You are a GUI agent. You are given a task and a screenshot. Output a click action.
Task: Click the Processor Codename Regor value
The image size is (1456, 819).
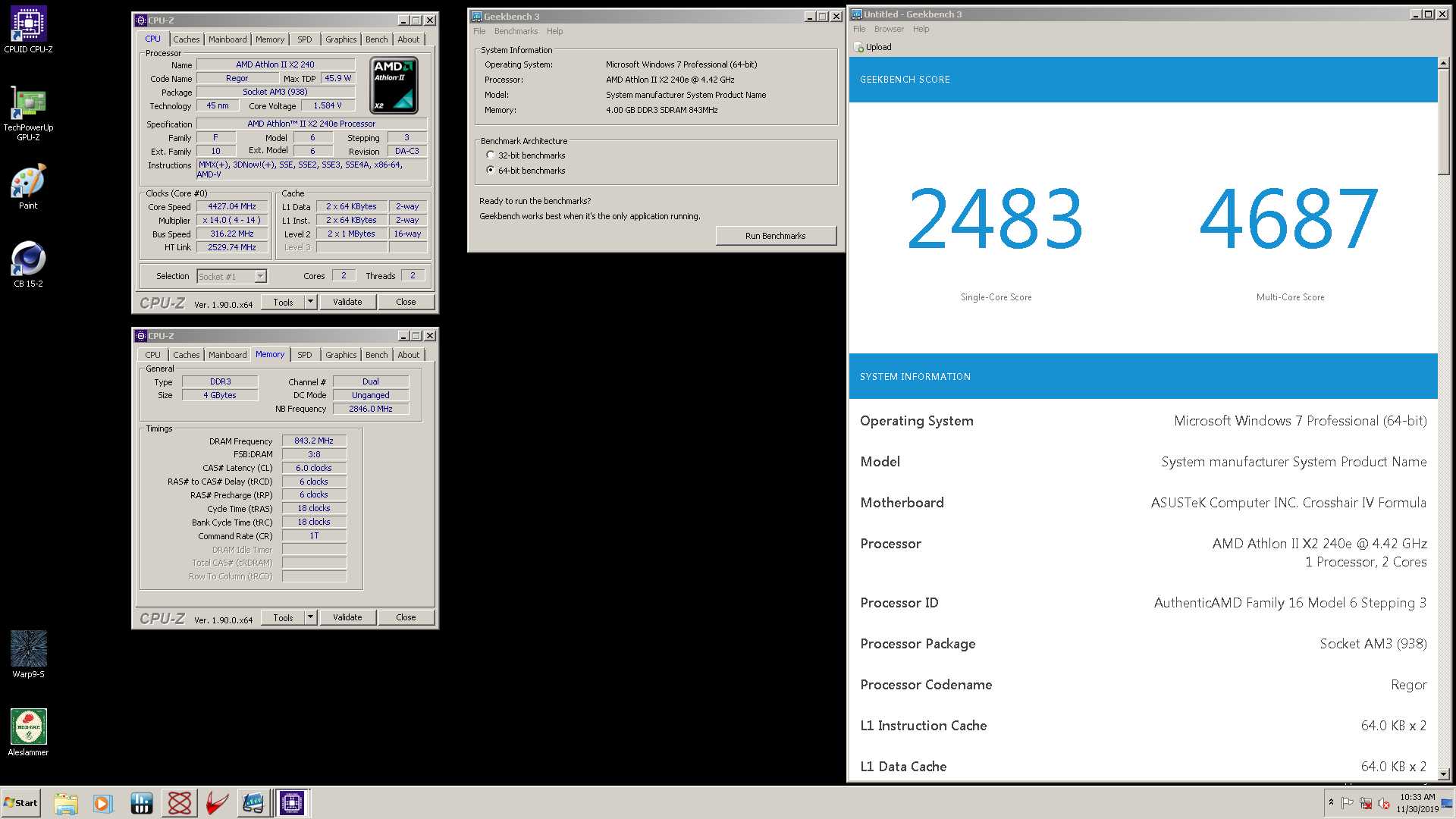click(1408, 685)
